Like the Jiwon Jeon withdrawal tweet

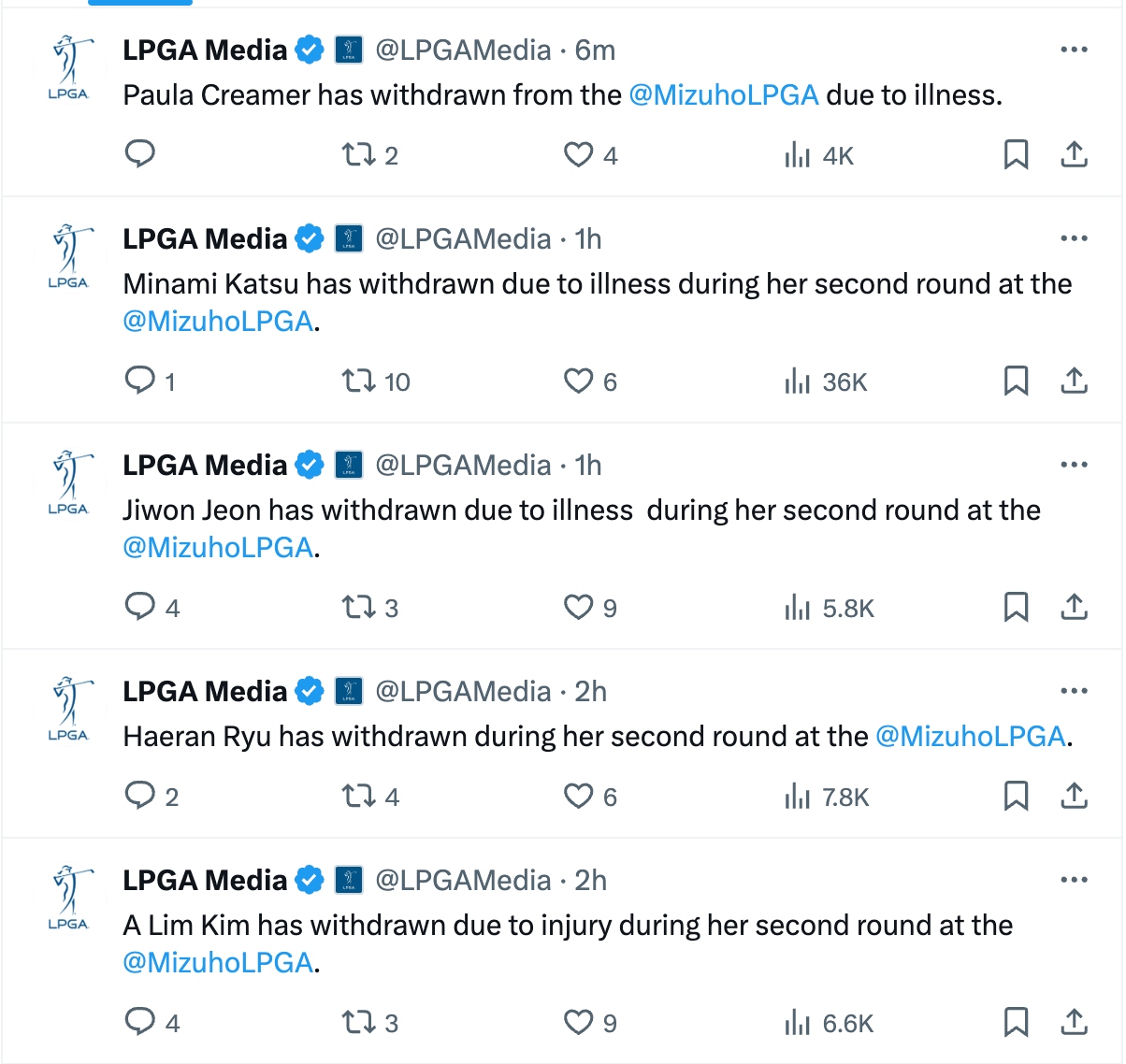click(x=578, y=607)
